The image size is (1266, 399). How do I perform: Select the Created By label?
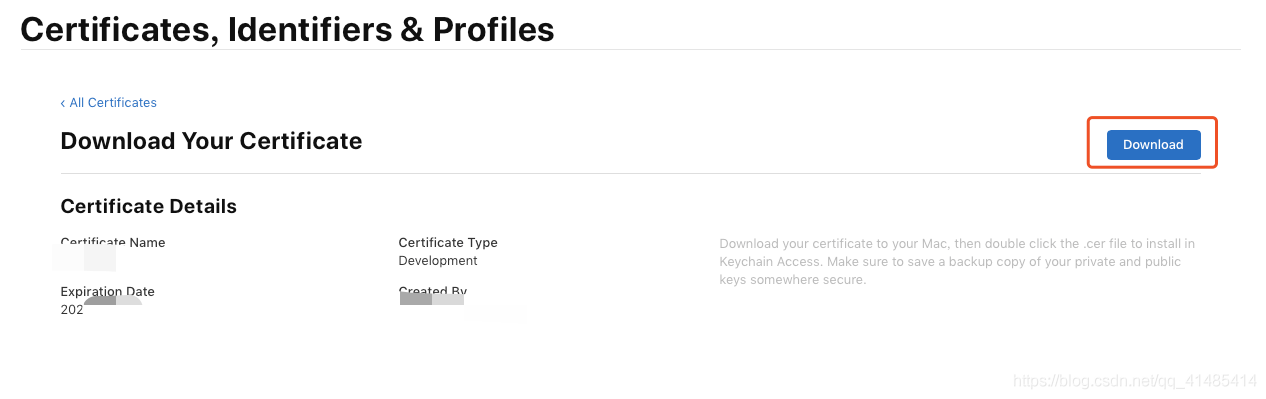433,292
